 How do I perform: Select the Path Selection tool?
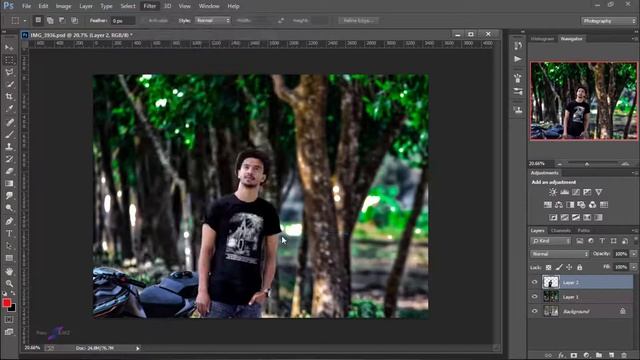pos(9,246)
